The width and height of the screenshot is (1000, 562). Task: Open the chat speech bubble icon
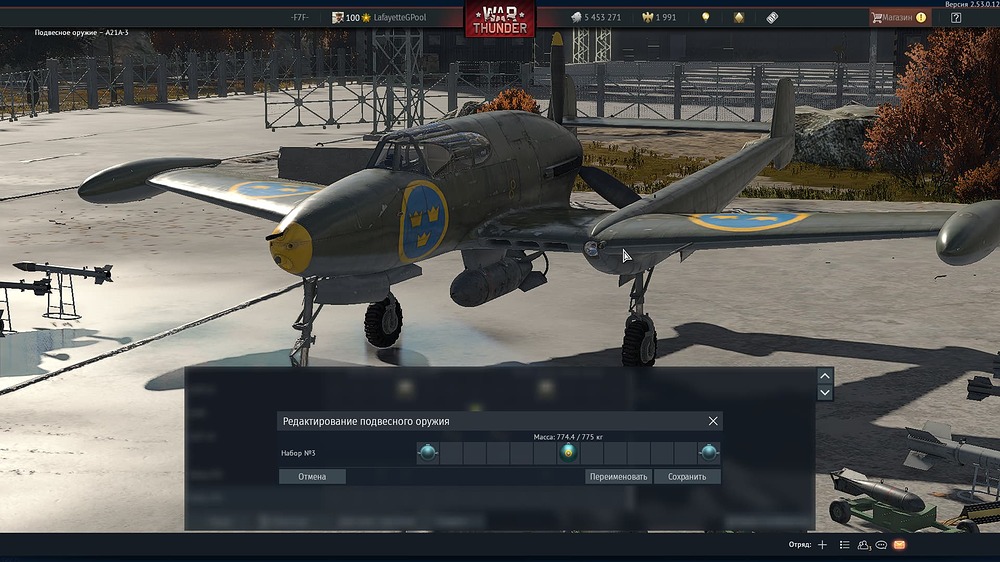881,545
